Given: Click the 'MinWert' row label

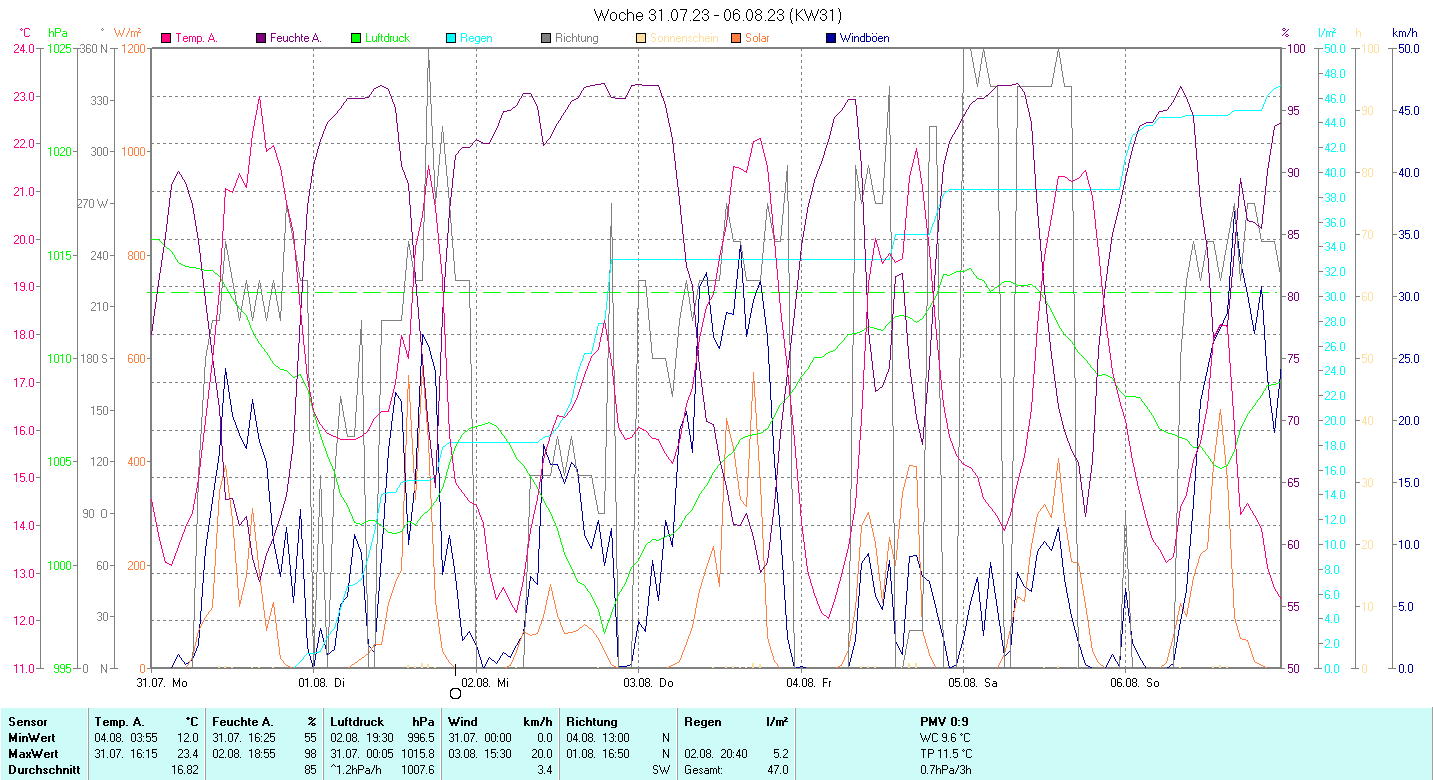Looking at the screenshot, I should pyautogui.click(x=30, y=737).
